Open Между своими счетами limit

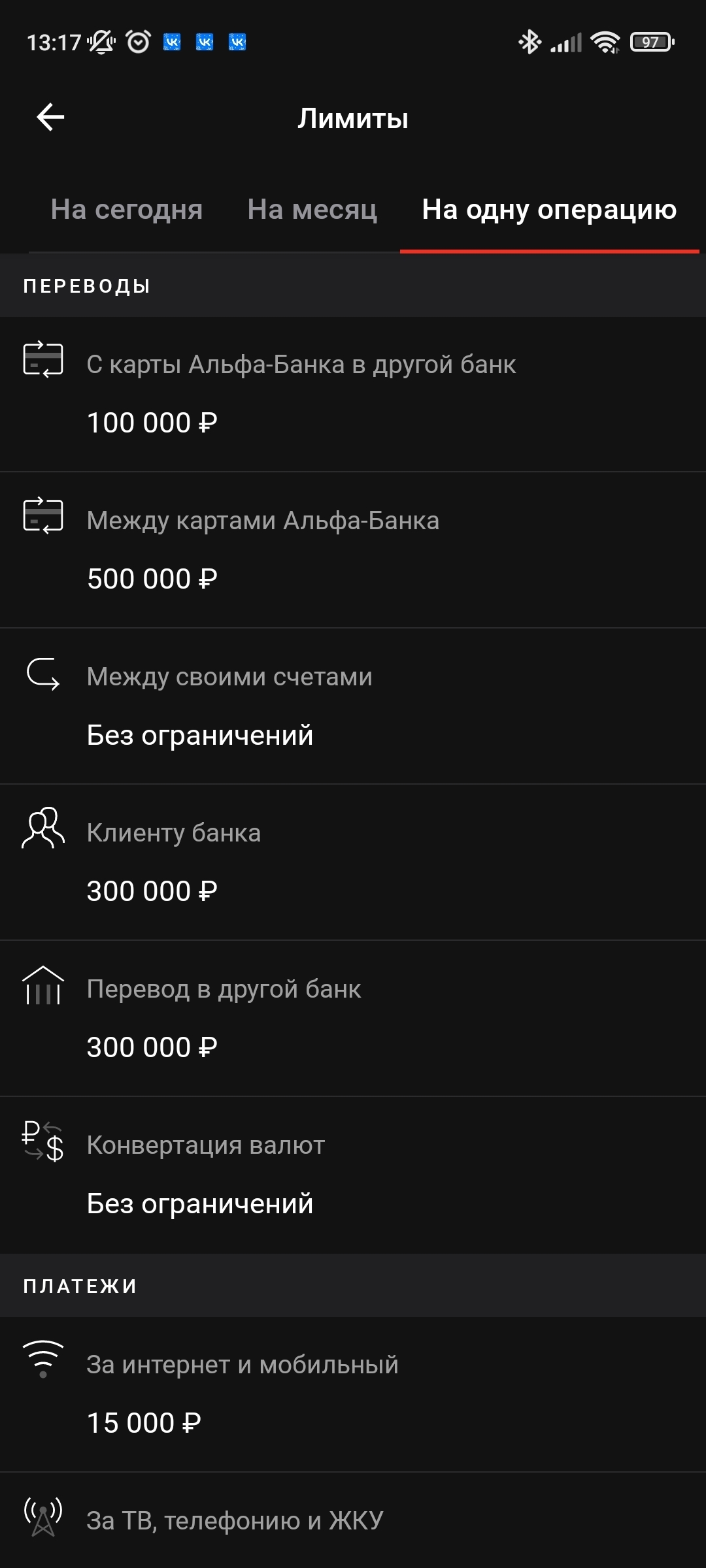tap(229, 677)
